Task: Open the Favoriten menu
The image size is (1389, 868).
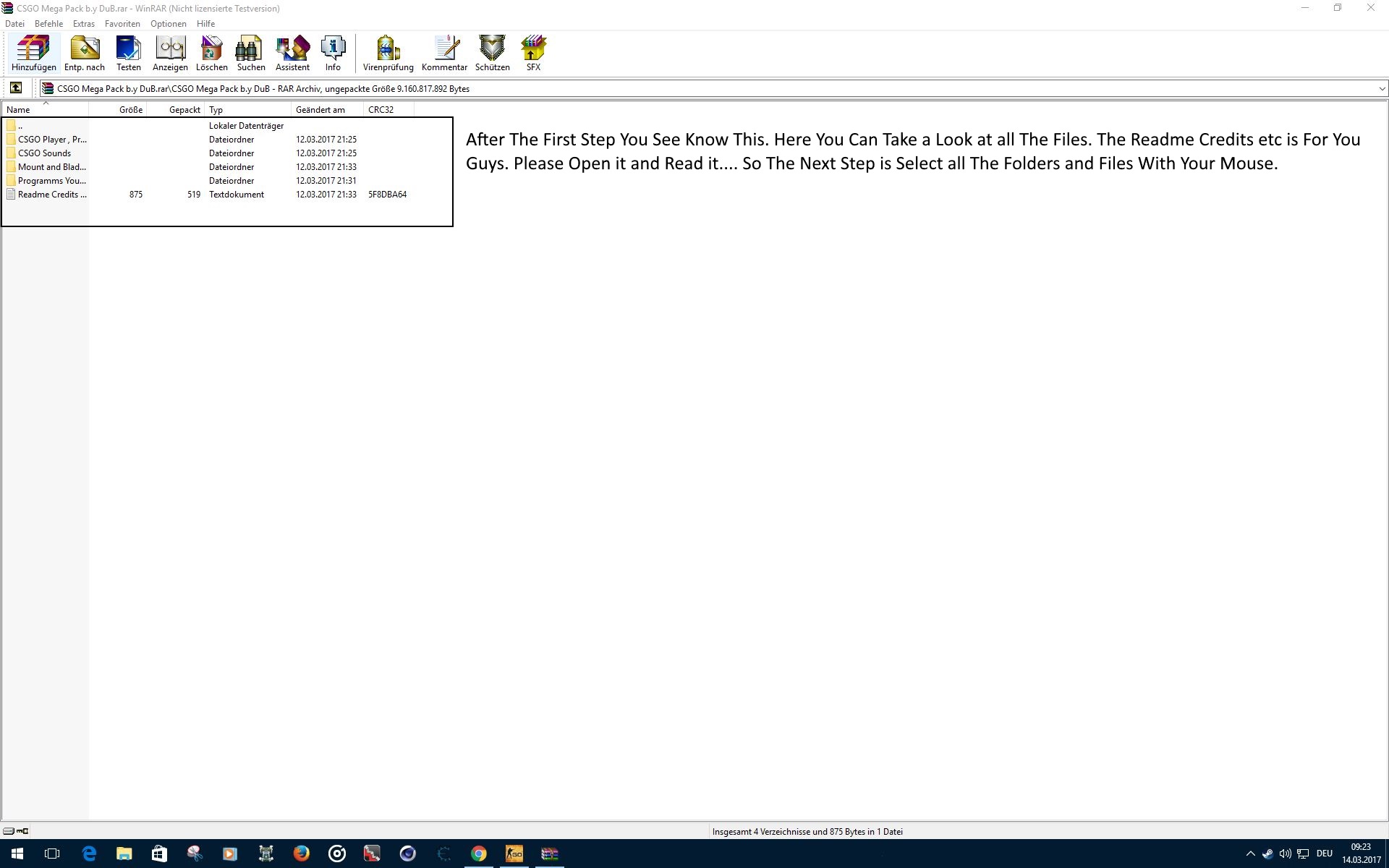Action: click(x=122, y=24)
